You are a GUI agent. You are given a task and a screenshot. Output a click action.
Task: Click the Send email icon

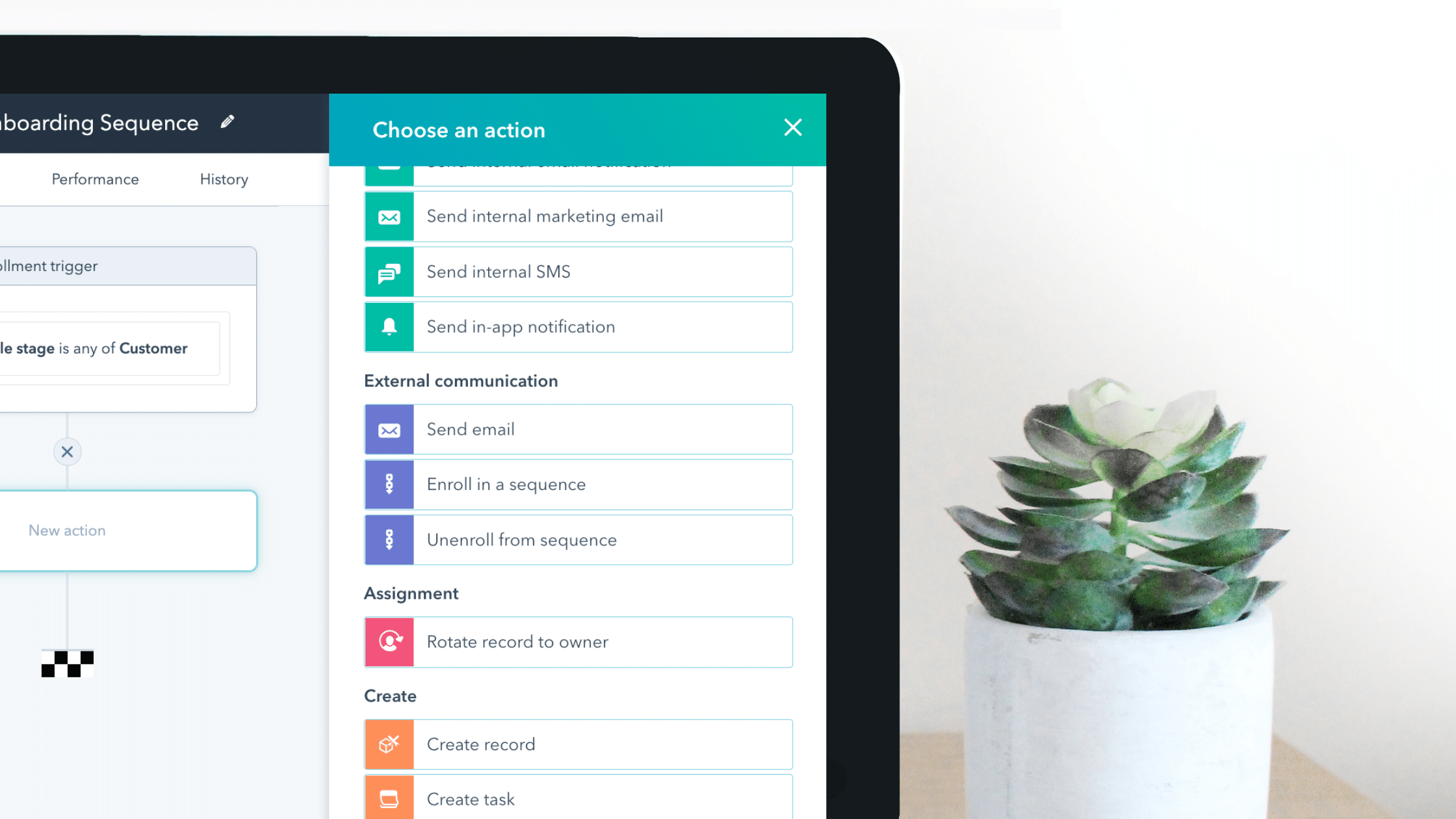pyautogui.click(x=389, y=429)
